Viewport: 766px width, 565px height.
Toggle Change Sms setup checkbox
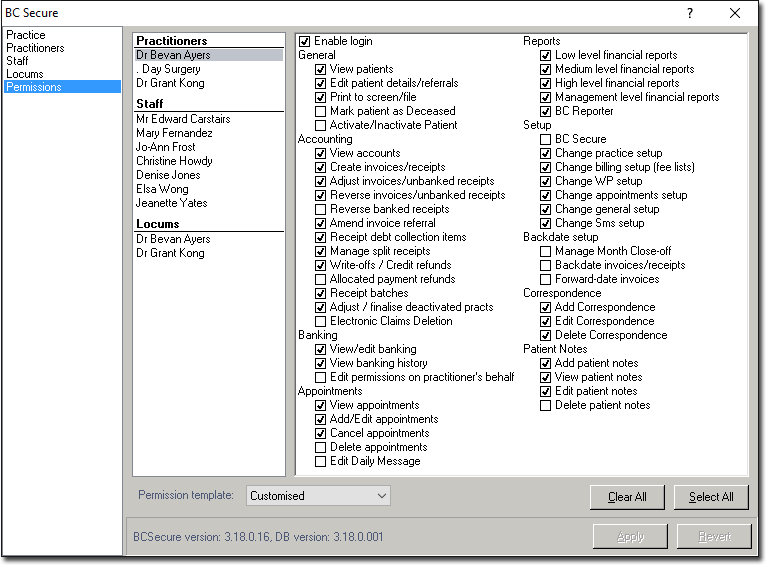click(x=546, y=224)
